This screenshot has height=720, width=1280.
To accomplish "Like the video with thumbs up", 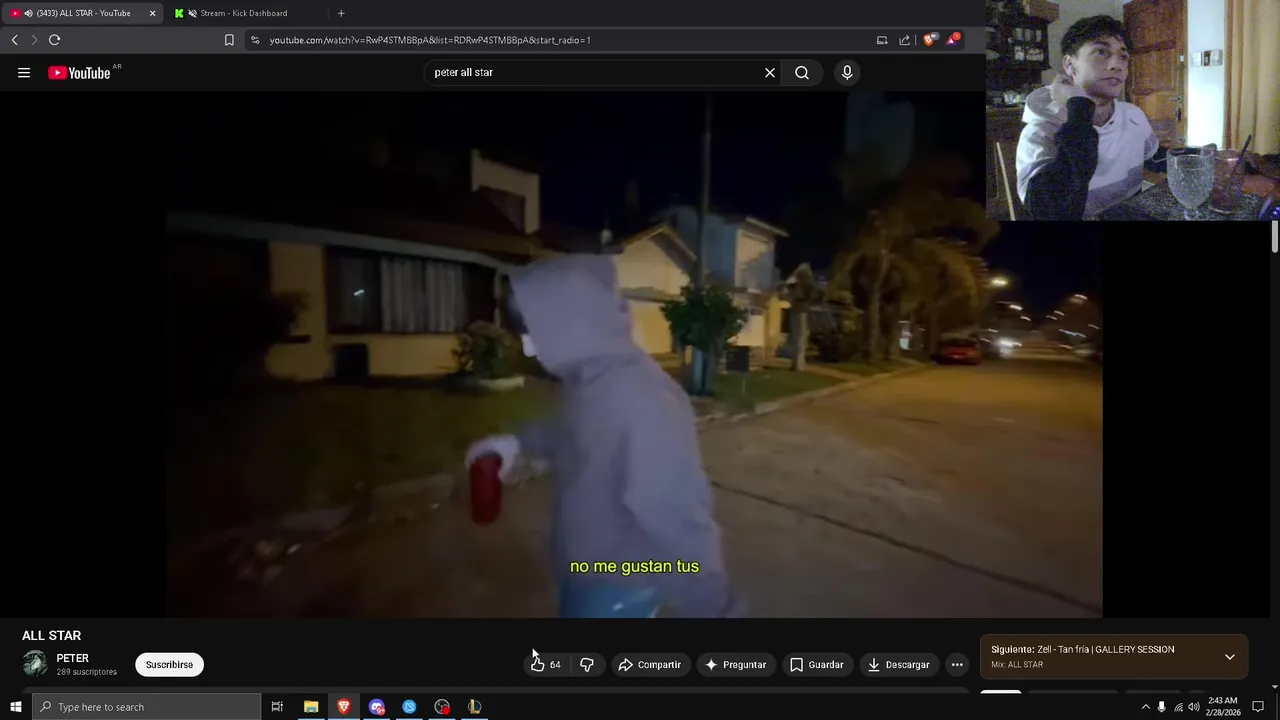I will pyautogui.click(x=545, y=665).
